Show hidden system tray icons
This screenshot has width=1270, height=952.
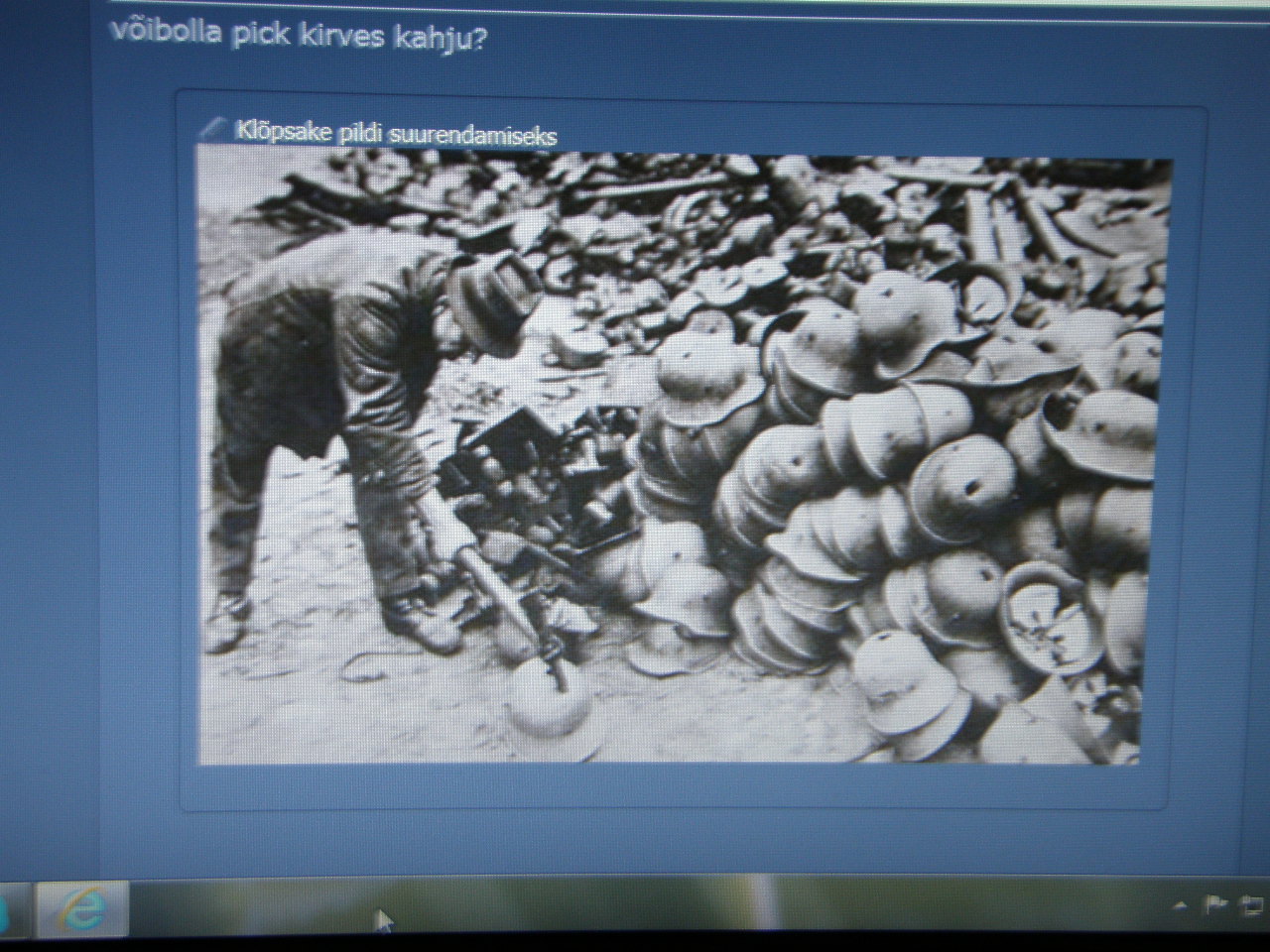tap(1180, 904)
